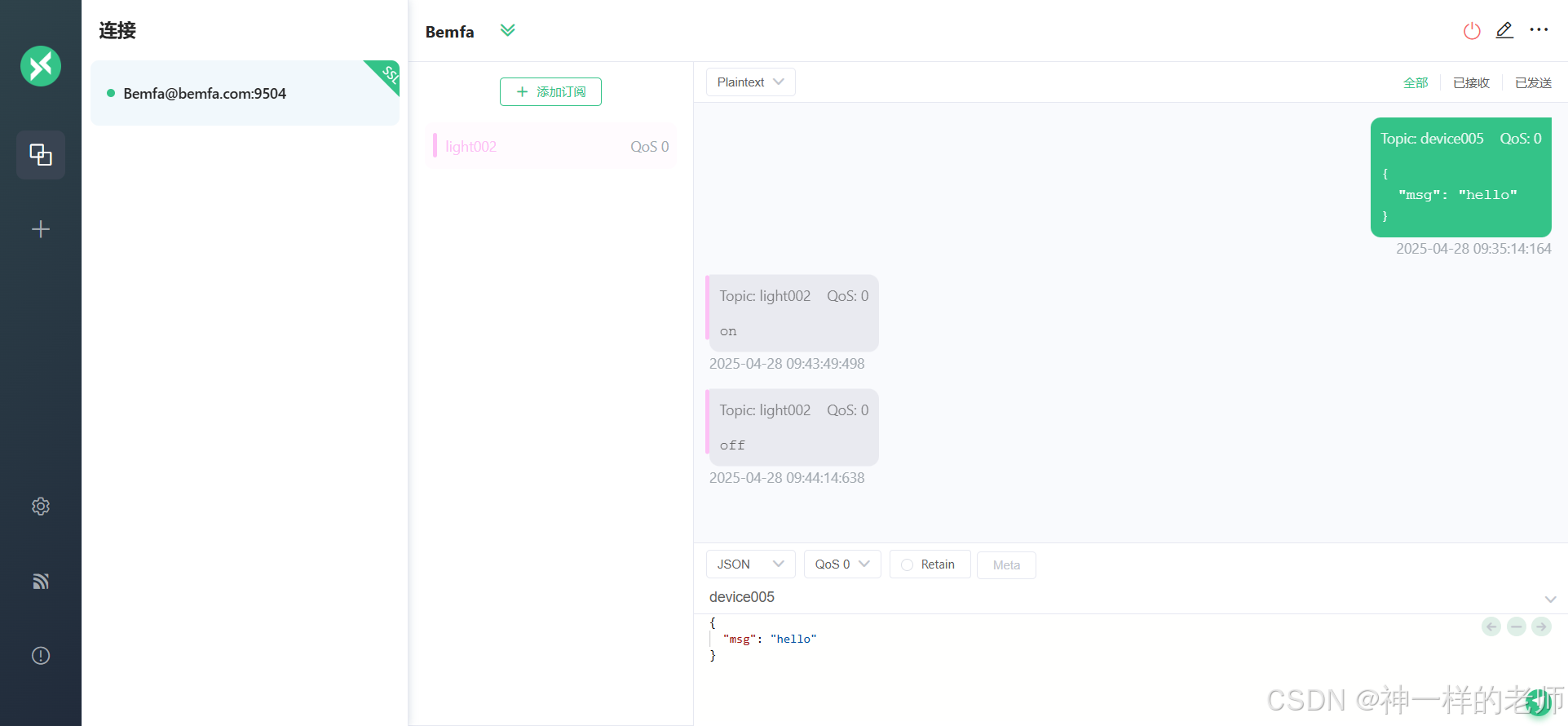
Task: Click the Add Subscription button
Action: [550, 91]
